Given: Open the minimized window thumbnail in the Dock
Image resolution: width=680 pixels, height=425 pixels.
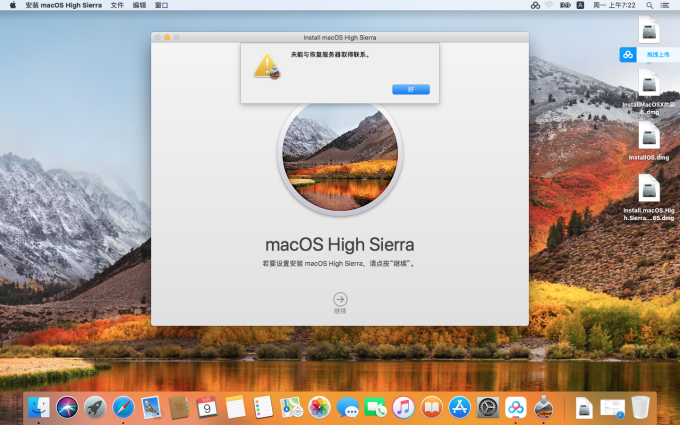Looking at the screenshot, I should 612,408.
